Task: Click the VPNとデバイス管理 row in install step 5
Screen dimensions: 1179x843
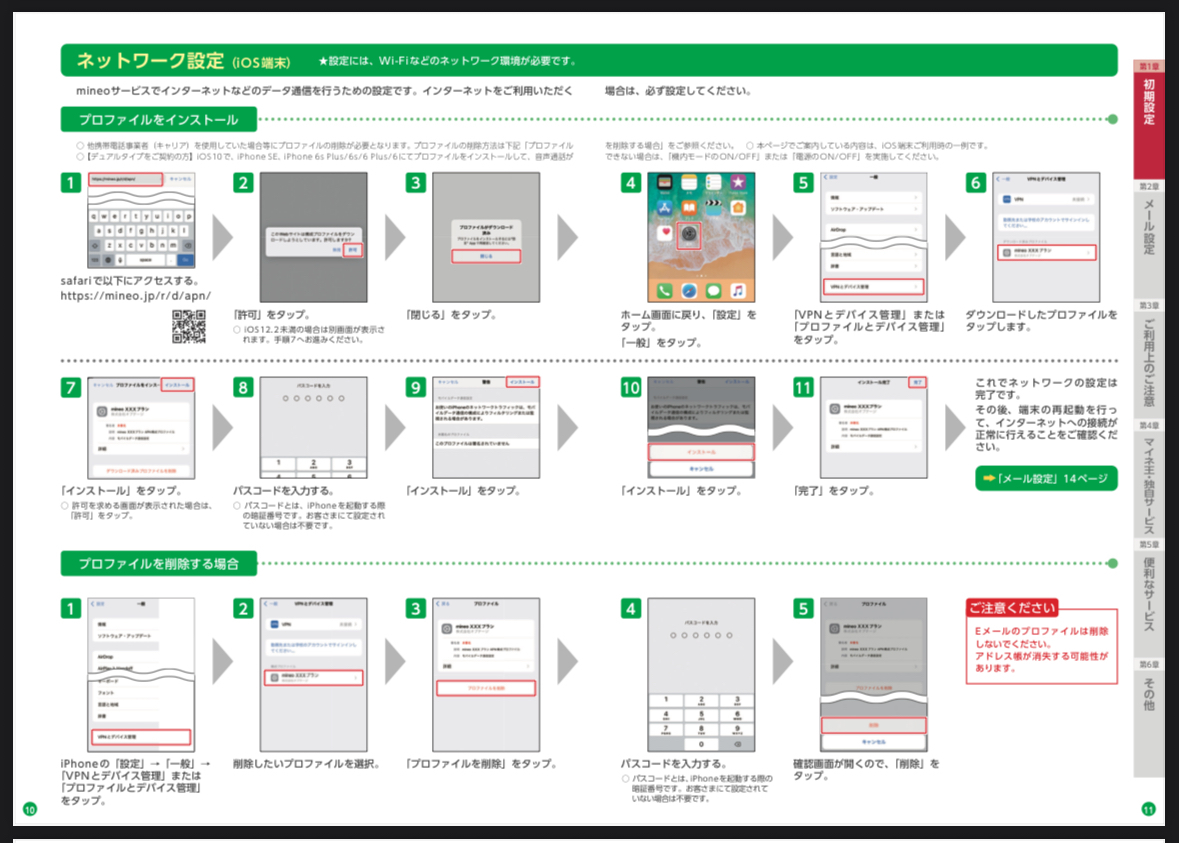Action: pyautogui.click(x=873, y=287)
